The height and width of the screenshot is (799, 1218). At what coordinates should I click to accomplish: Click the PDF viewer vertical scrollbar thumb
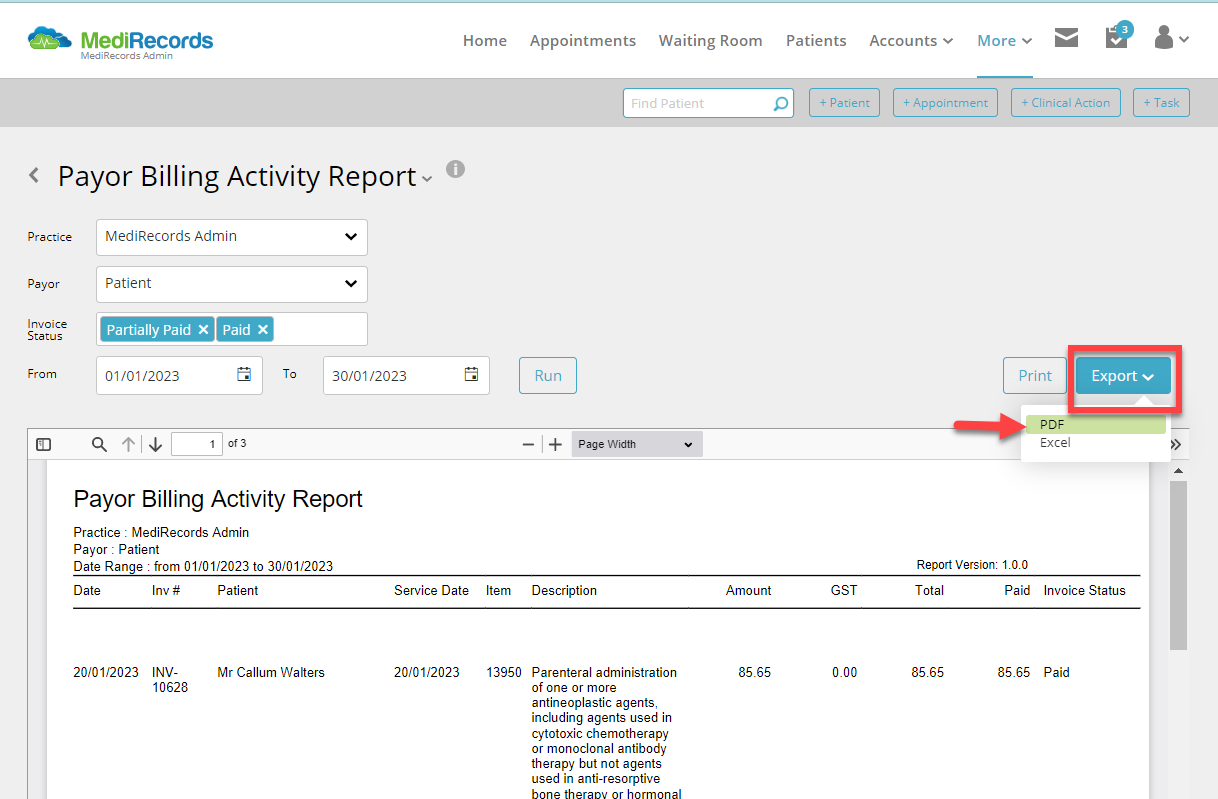click(x=1178, y=566)
